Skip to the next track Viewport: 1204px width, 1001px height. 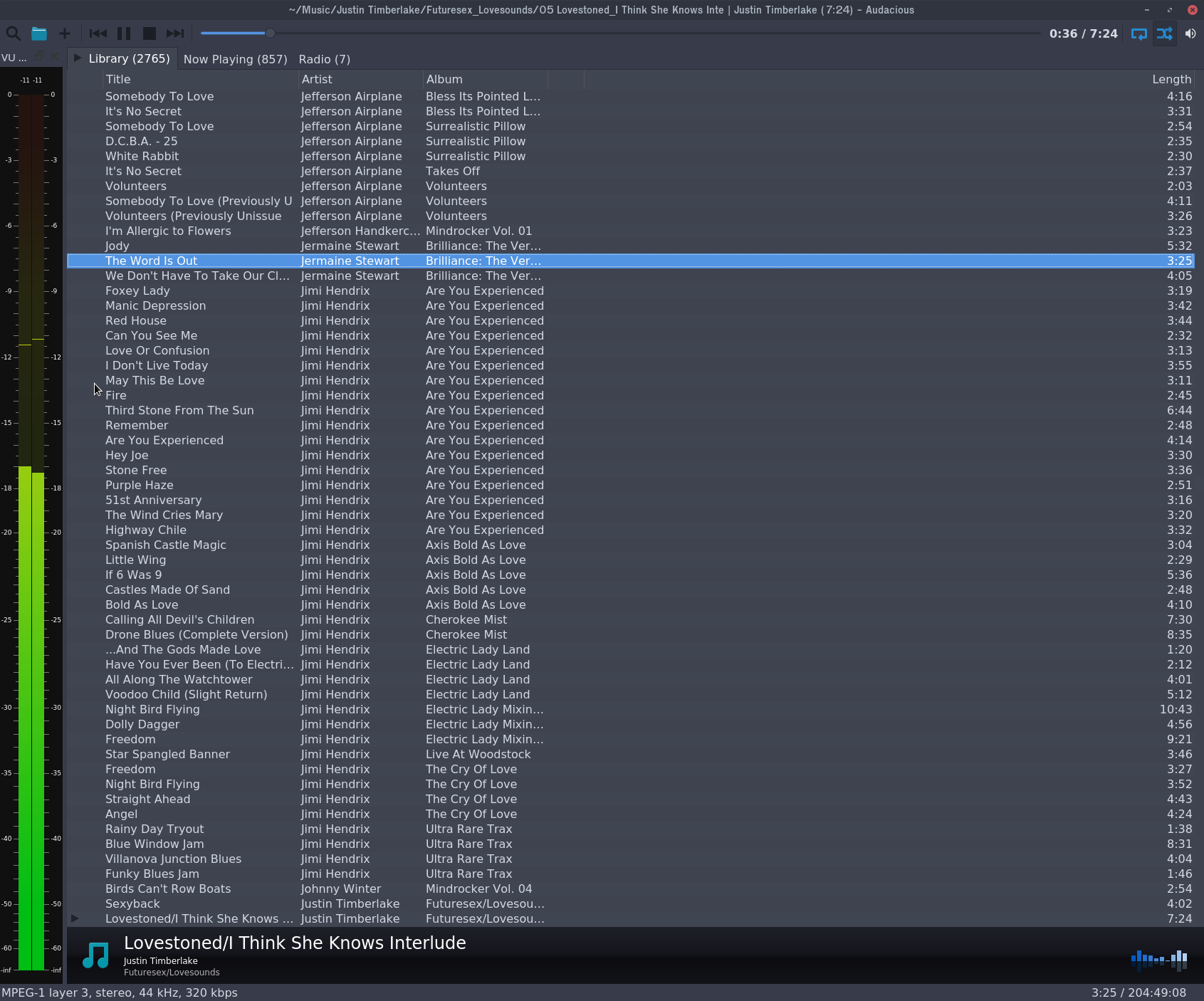(x=175, y=33)
